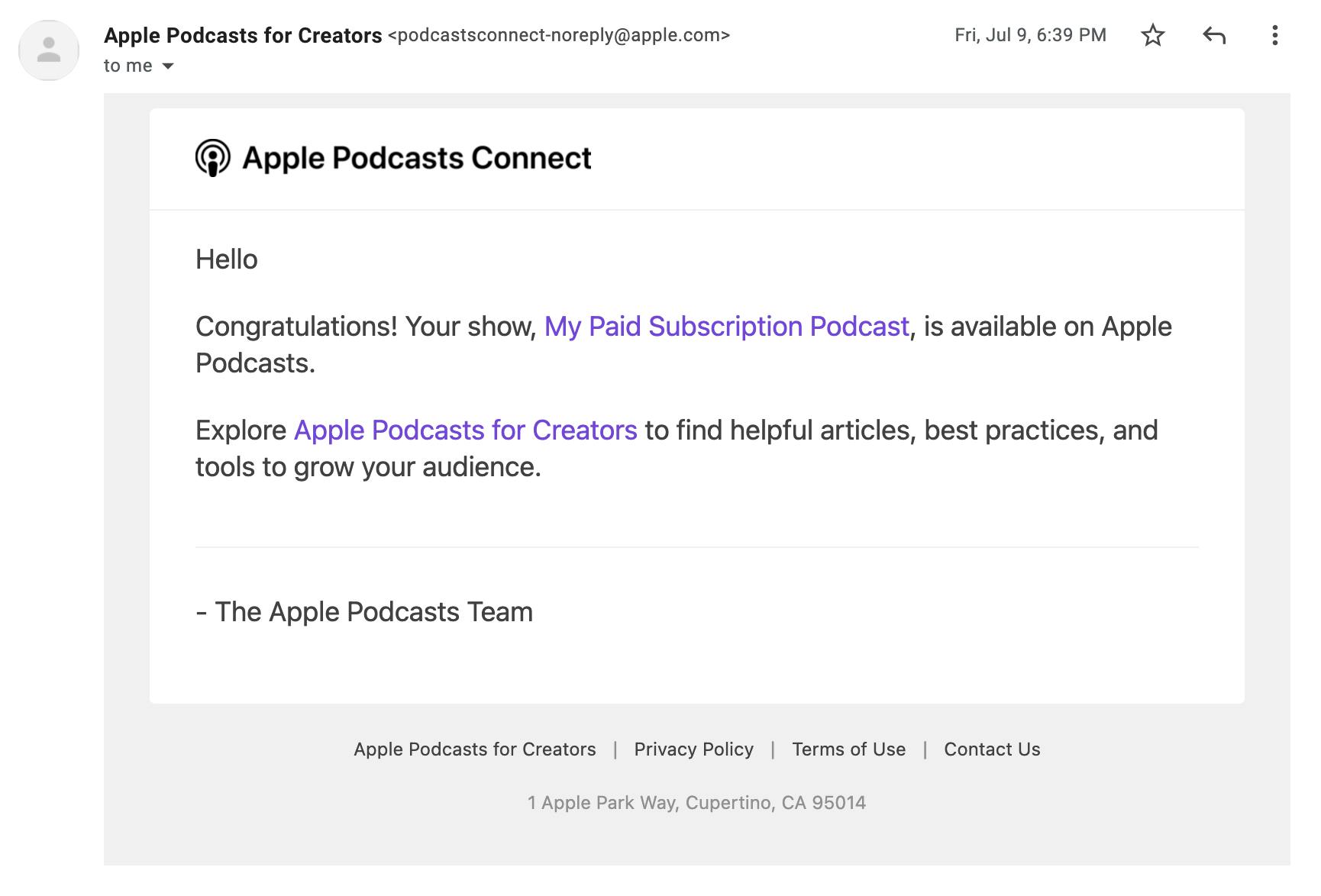The height and width of the screenshot is (896, 1321).
Task: Click the Apple Park Way address text
Action: tap(696, 802)
